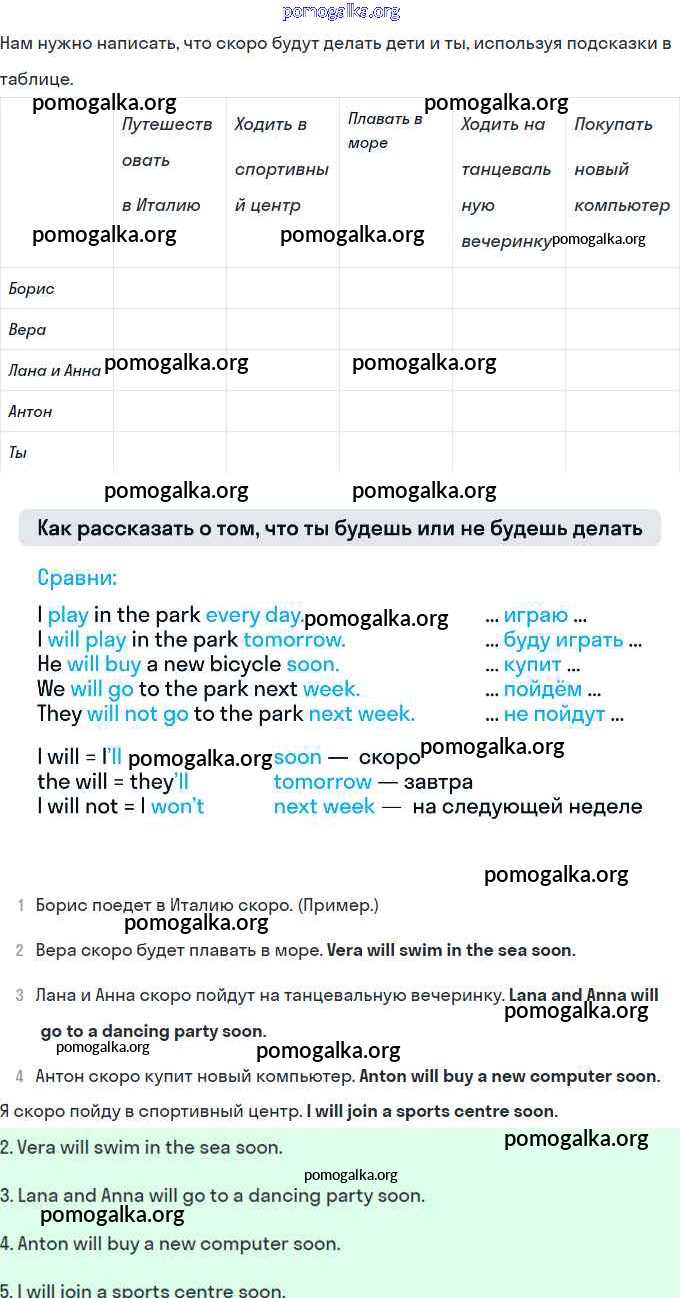The image size is (680, 1298).
Task: Select the "Вера" row label in table
Action: coord(27,330)
